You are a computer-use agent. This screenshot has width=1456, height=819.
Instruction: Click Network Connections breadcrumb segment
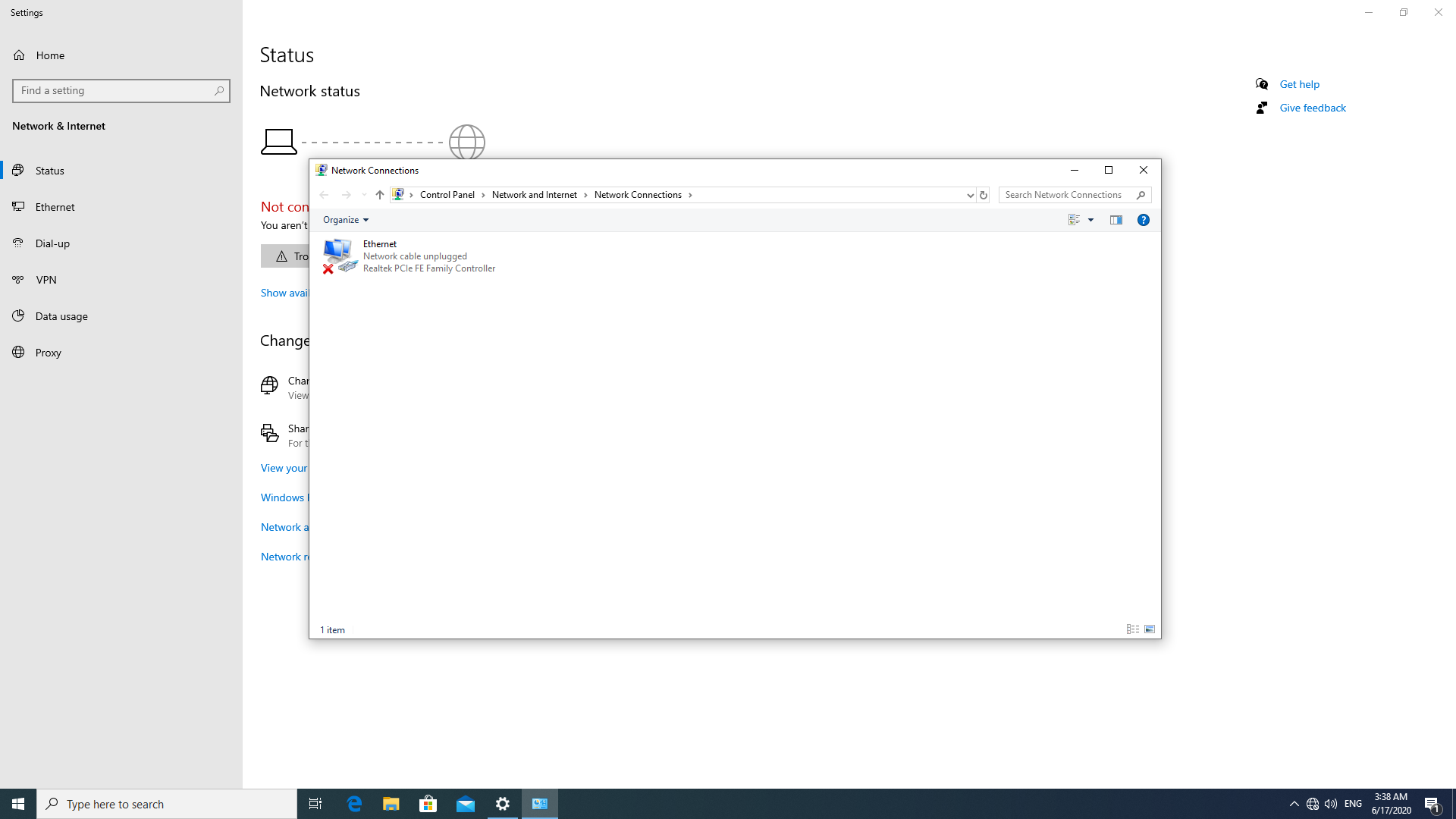[x=638, y=195]
